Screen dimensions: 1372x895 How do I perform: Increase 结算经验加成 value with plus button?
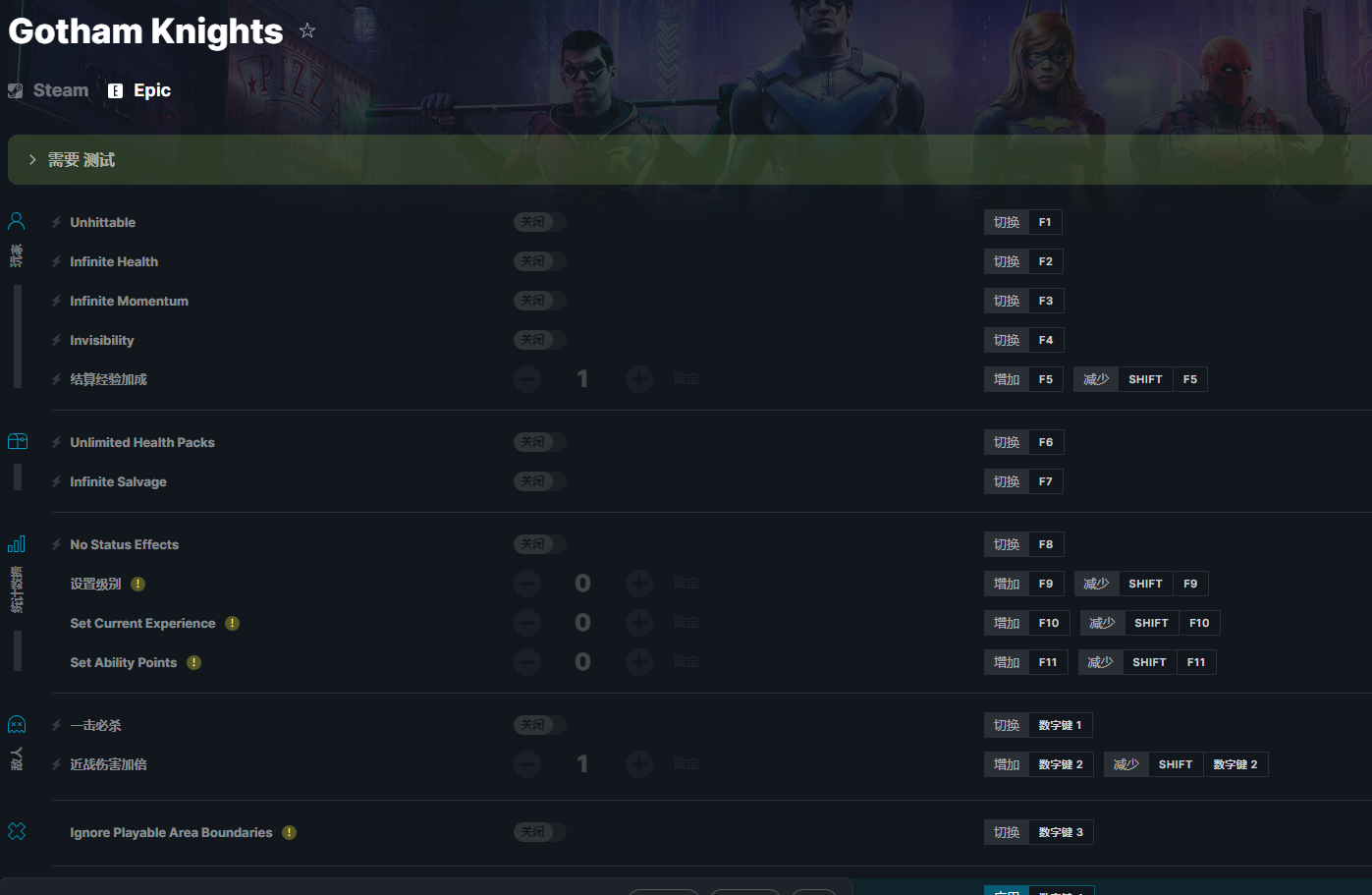pyautogui.click(x=639, y=379)
